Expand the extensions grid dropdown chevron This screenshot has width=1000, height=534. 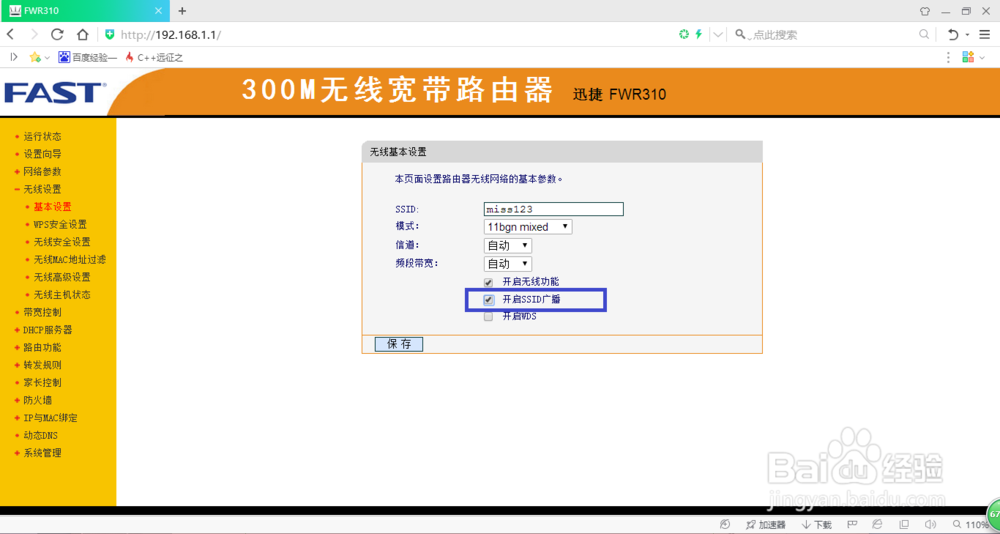980,57
